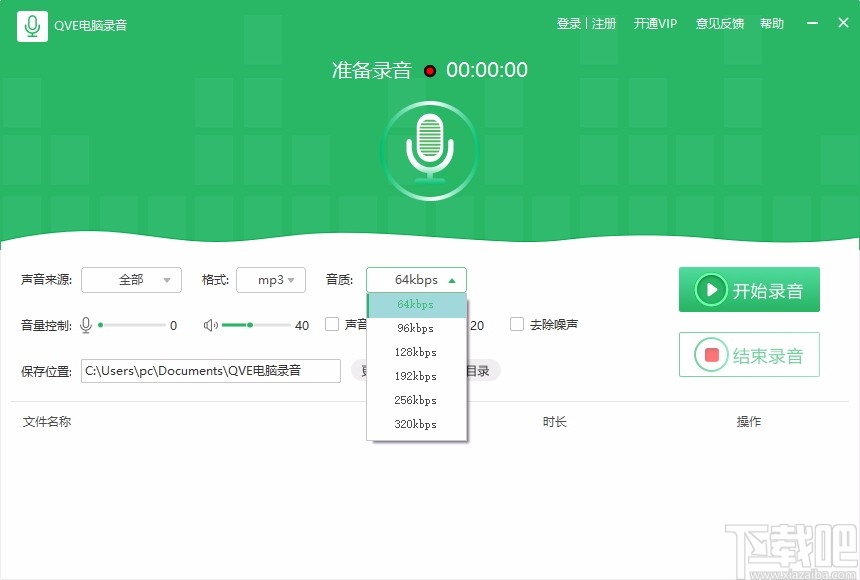
Task: Click the green play icon on 开始录音
Action: (x=712, y=289)
